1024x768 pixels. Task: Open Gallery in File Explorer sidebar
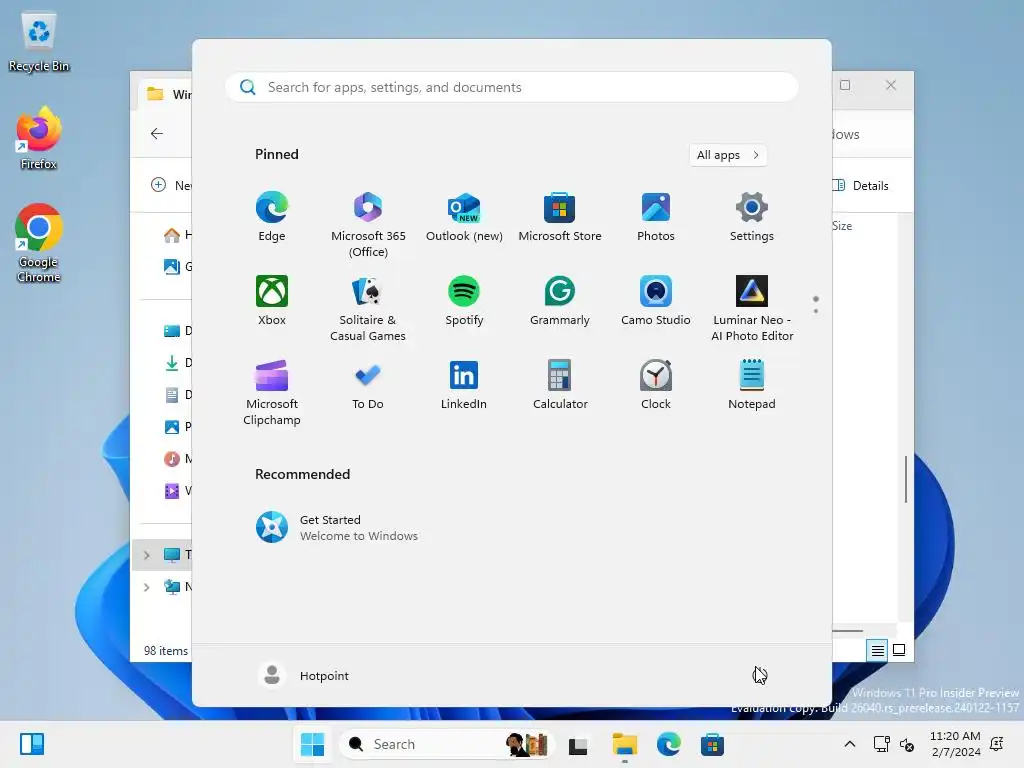pyautogui.click(x=177, y=266)
